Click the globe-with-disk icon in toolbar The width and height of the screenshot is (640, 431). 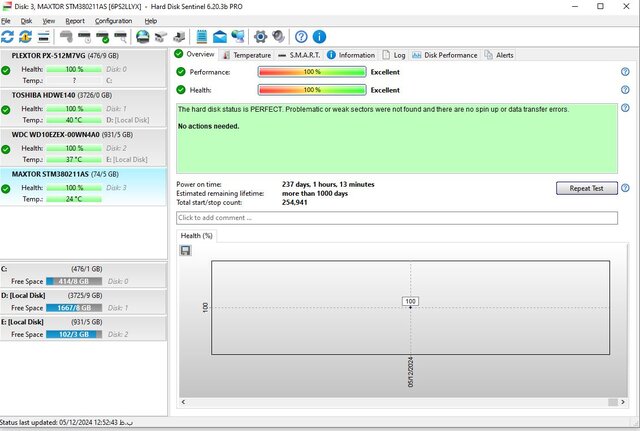(143, 37)
